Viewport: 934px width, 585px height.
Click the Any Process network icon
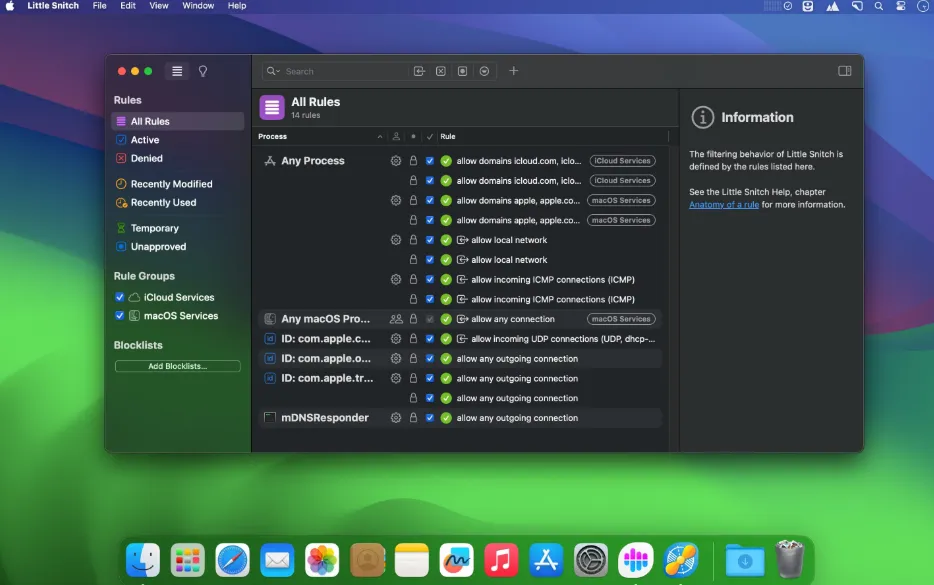(x=270, y=161)
